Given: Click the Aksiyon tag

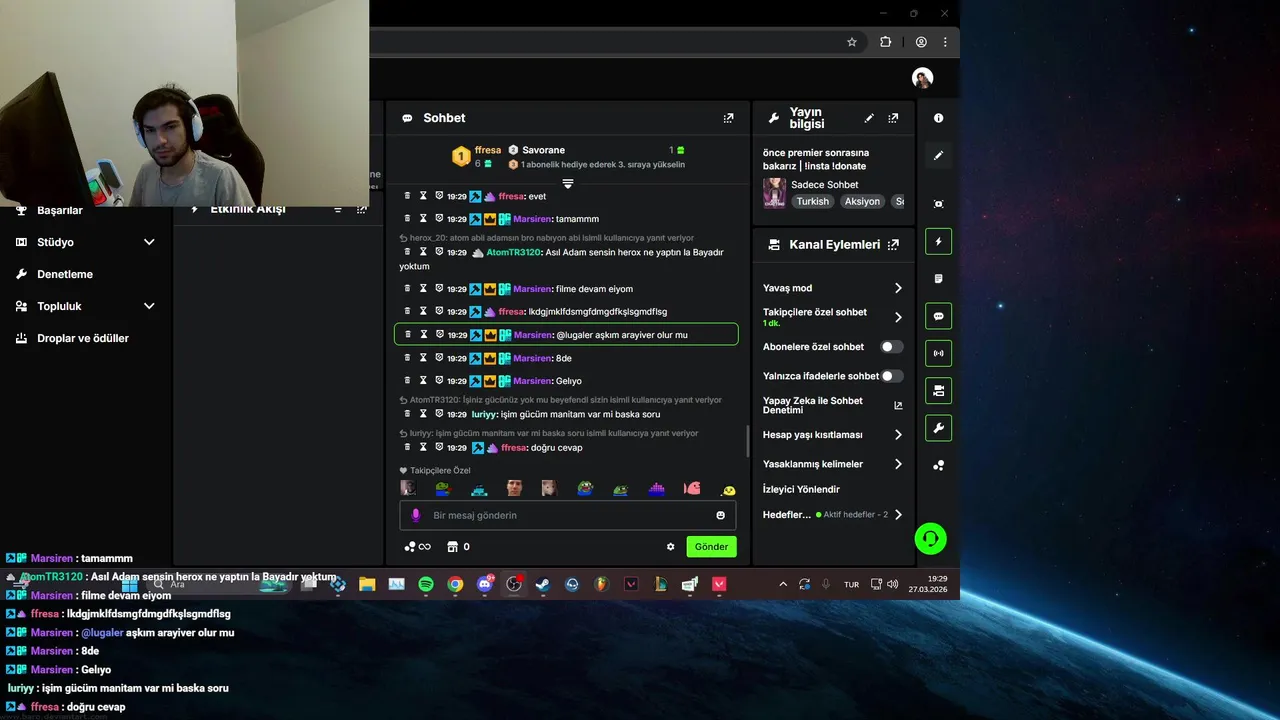Looking at the screenshot, I should click(862, 201).
